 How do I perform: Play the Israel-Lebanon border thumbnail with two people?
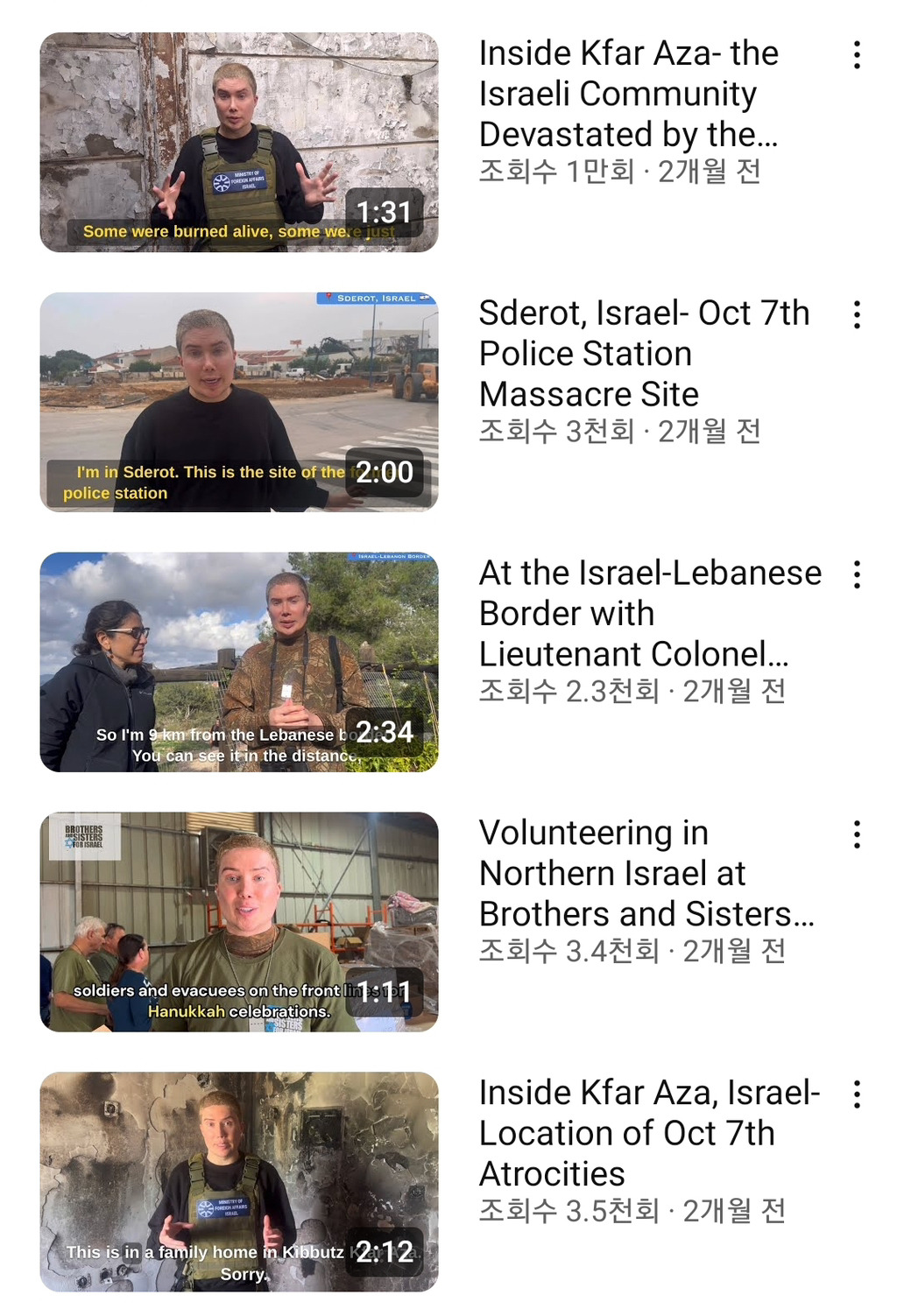239,662
